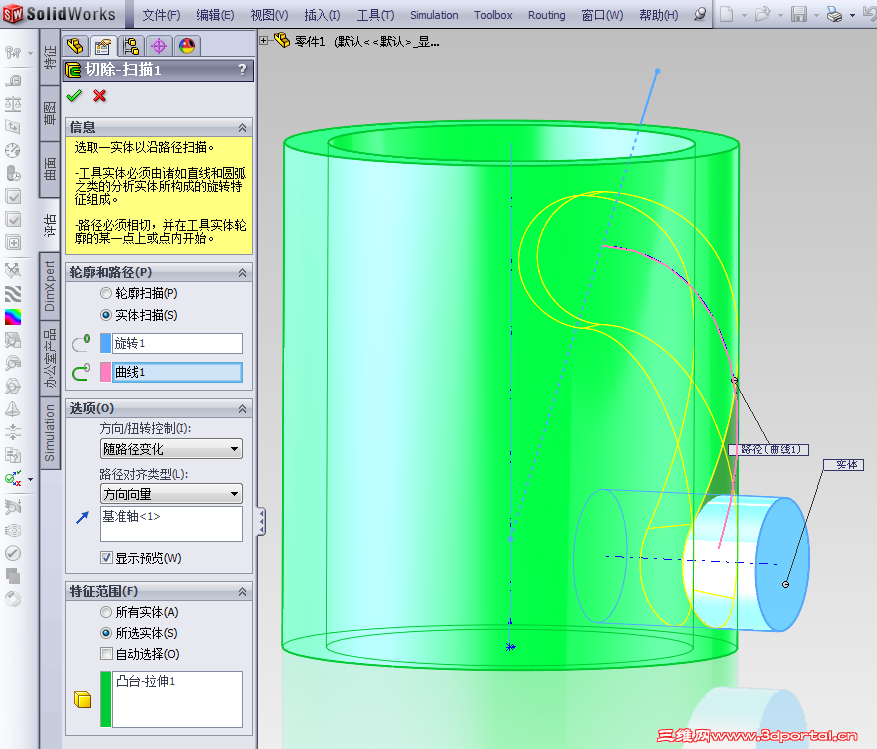Screen dimensions: 877x749
Task: Open the Simulation menu
Action: pos(434,15)
